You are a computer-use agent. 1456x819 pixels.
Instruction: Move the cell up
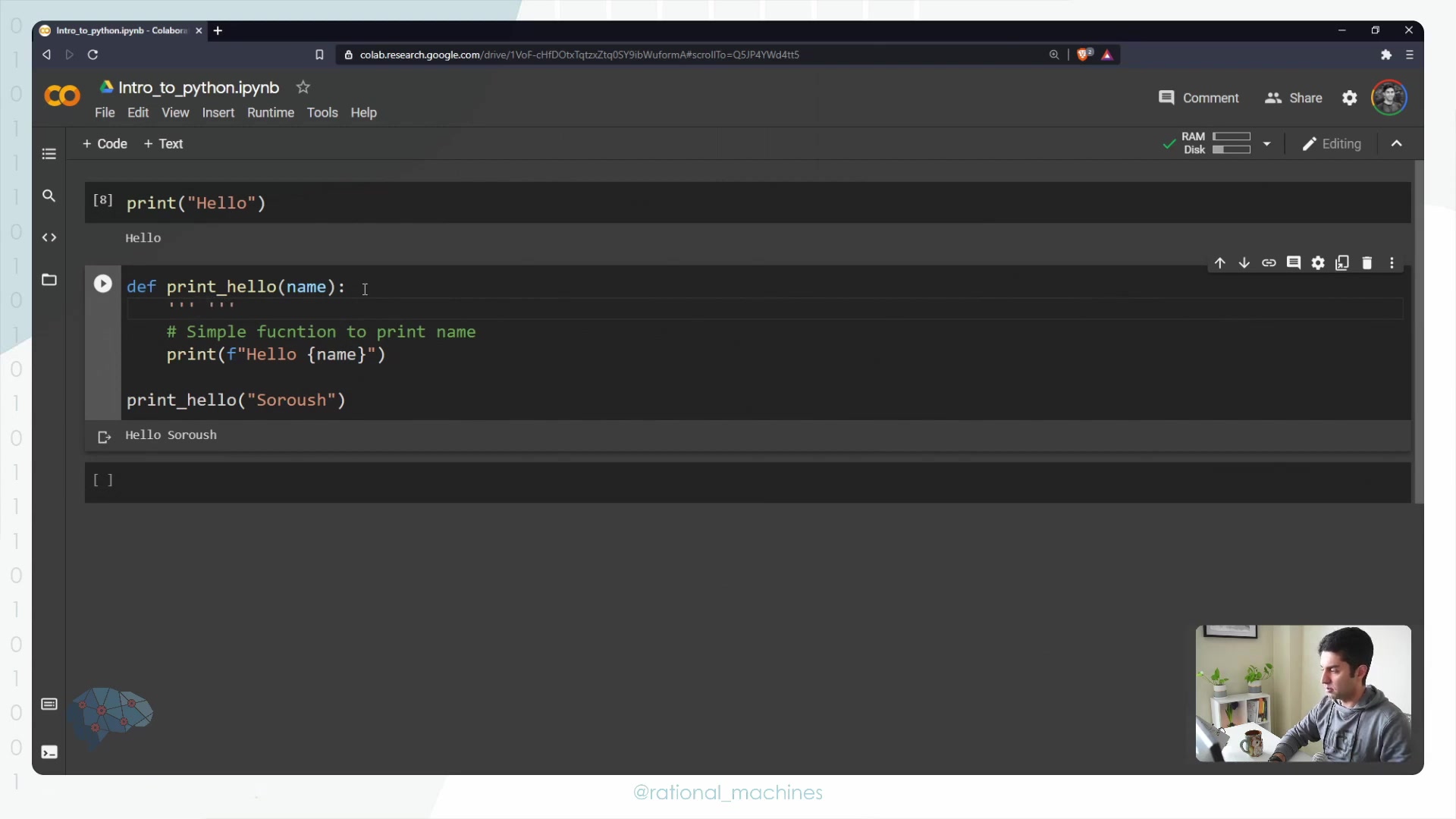coord(1219,263)
